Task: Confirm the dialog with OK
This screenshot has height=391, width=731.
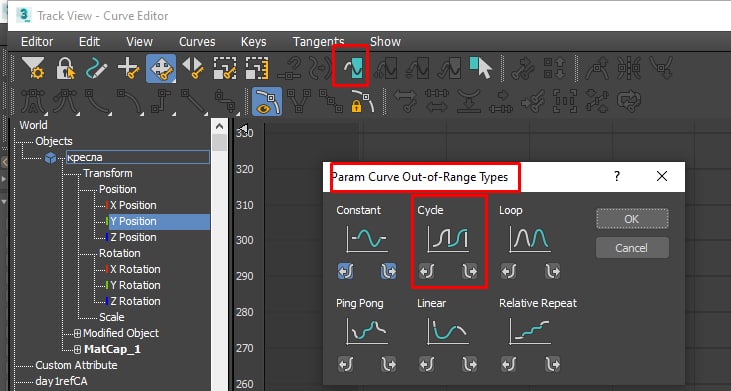Action: coord(632,219)
